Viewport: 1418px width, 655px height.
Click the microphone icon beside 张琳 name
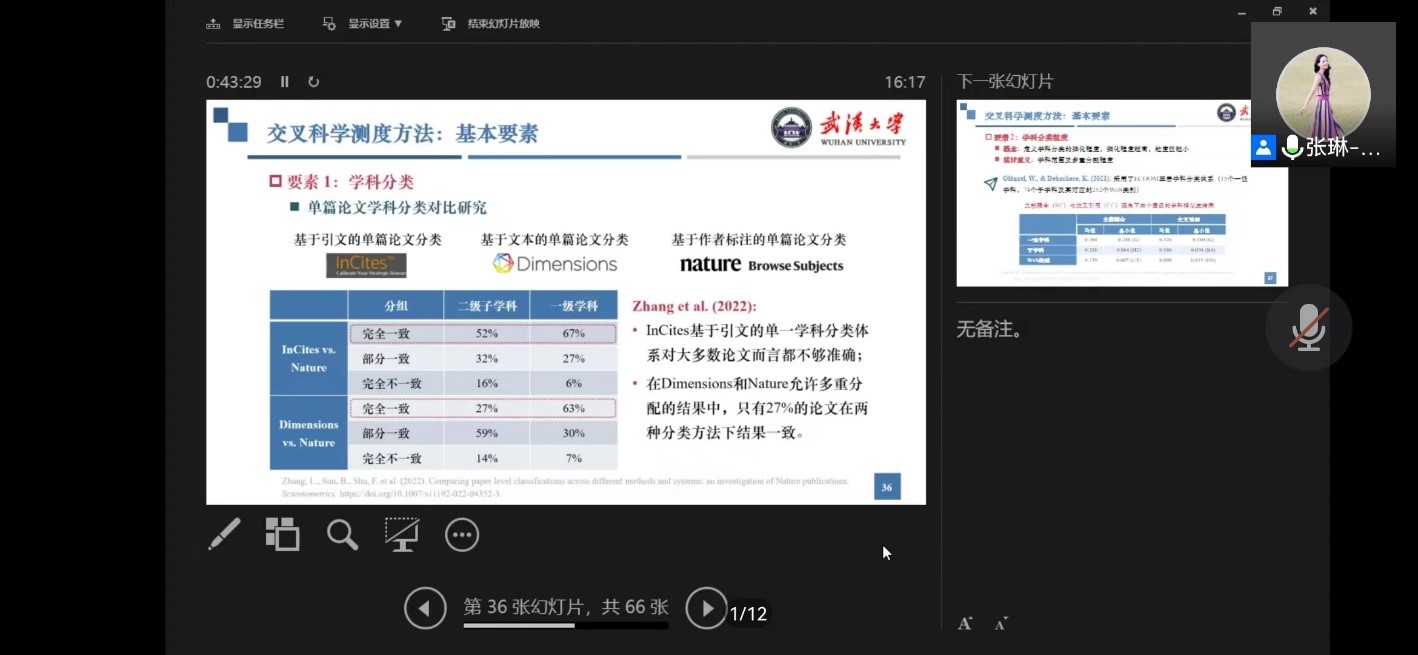click(x=1292, y=148)
